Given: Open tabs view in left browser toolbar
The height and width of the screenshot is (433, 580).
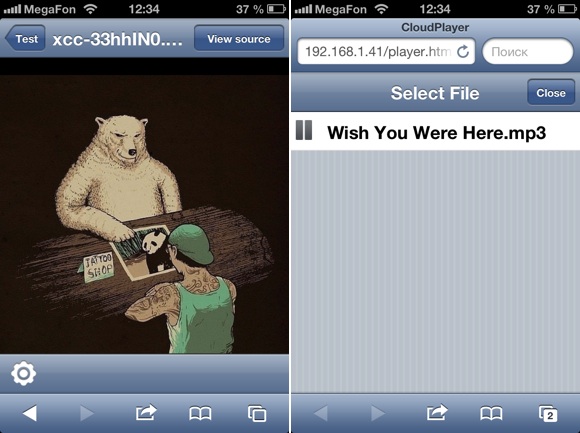Looking at the screenshot, I should (x=257, y=413).
